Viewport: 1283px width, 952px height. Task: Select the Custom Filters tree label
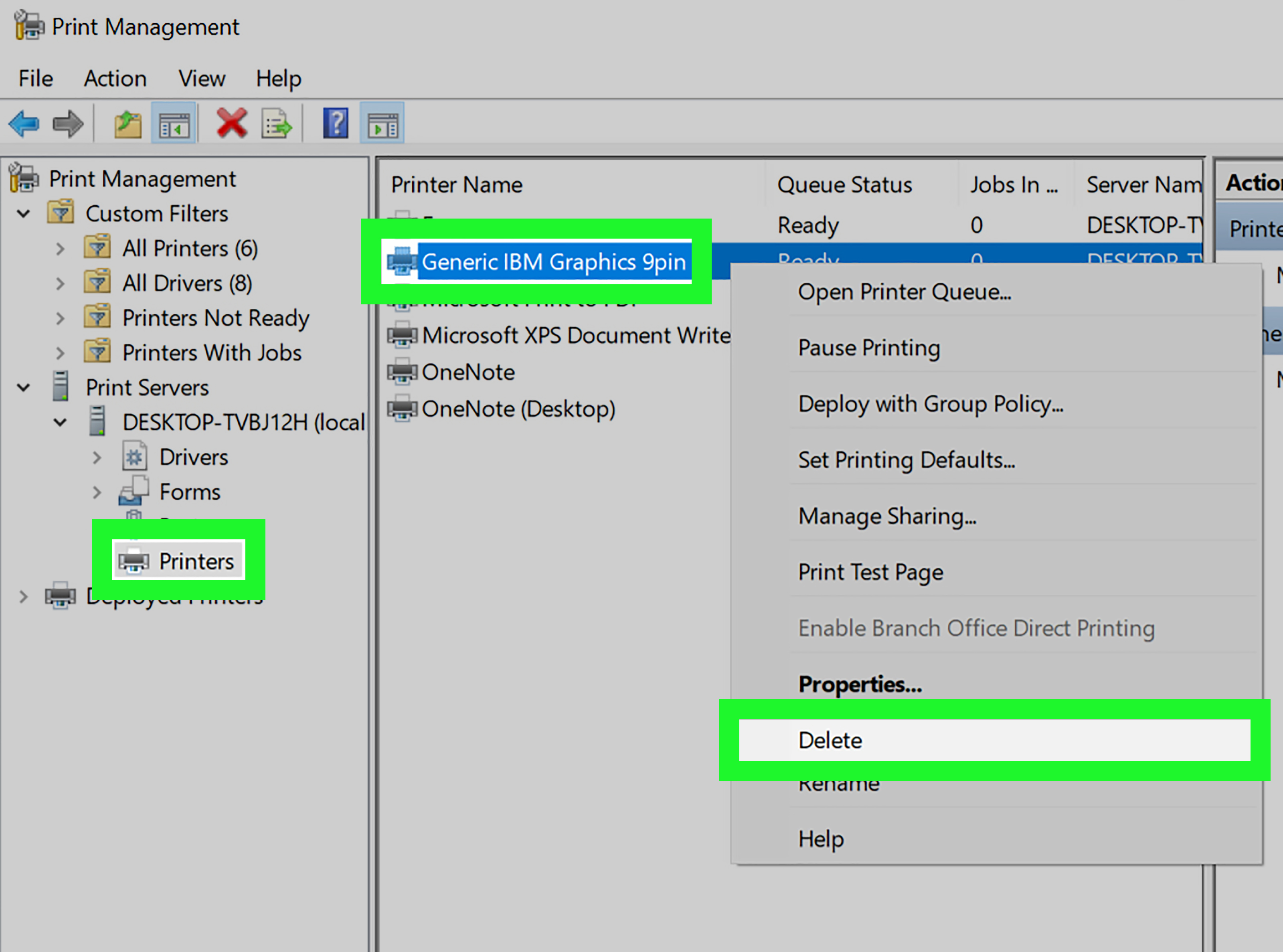click(157, 213)
